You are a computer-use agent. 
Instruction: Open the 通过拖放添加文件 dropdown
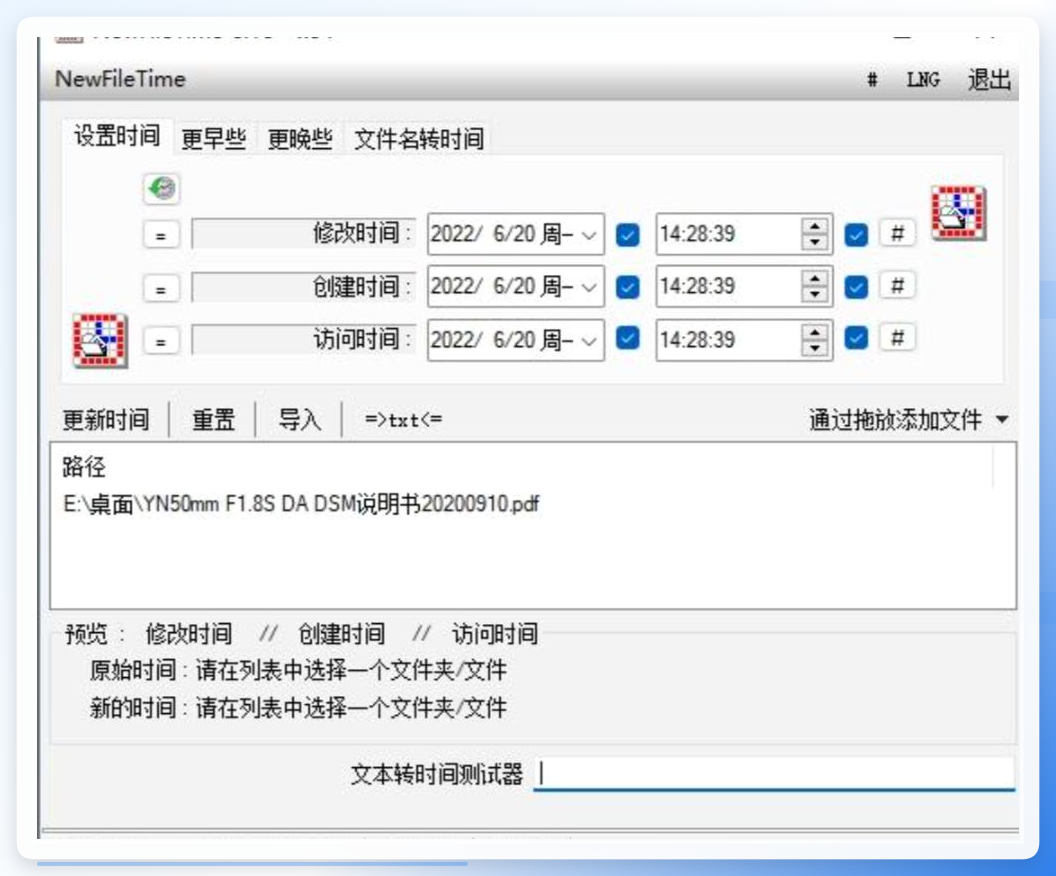(909, 420)
